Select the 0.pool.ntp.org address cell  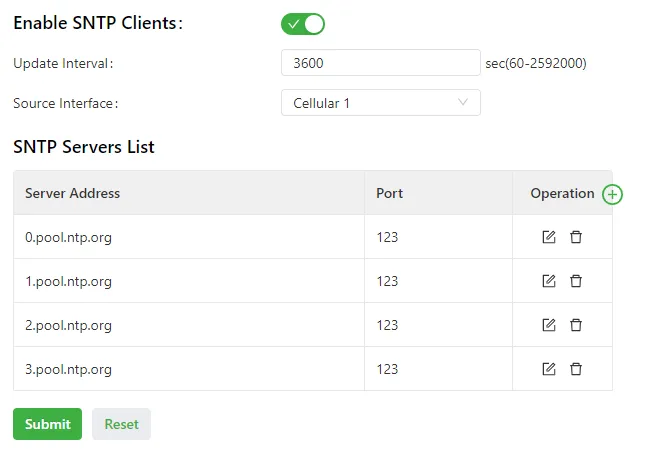point(189,237)
